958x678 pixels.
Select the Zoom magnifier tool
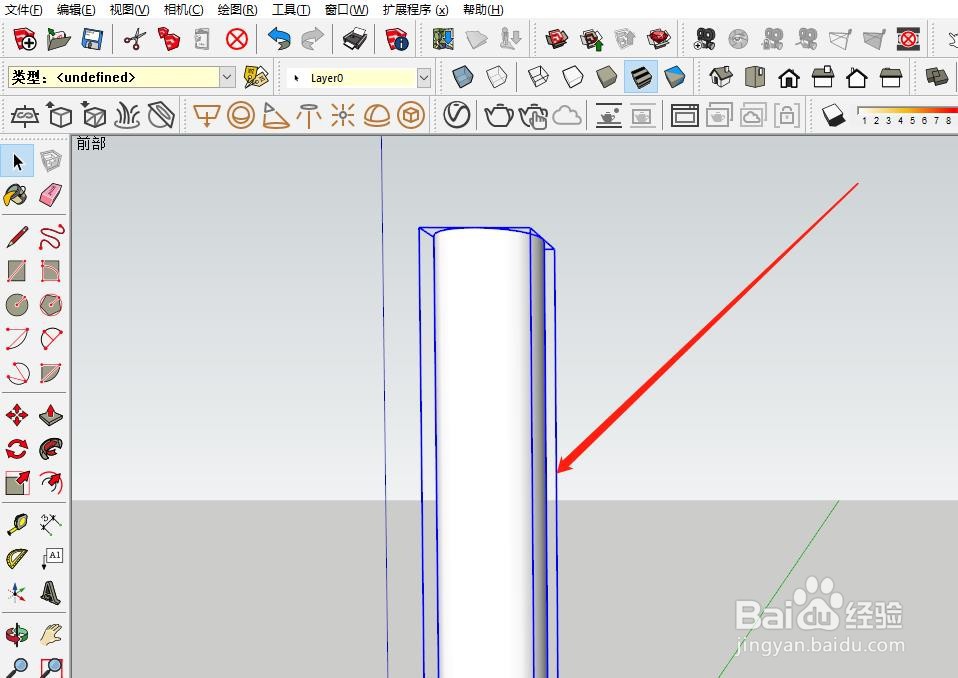click(17, 667)
